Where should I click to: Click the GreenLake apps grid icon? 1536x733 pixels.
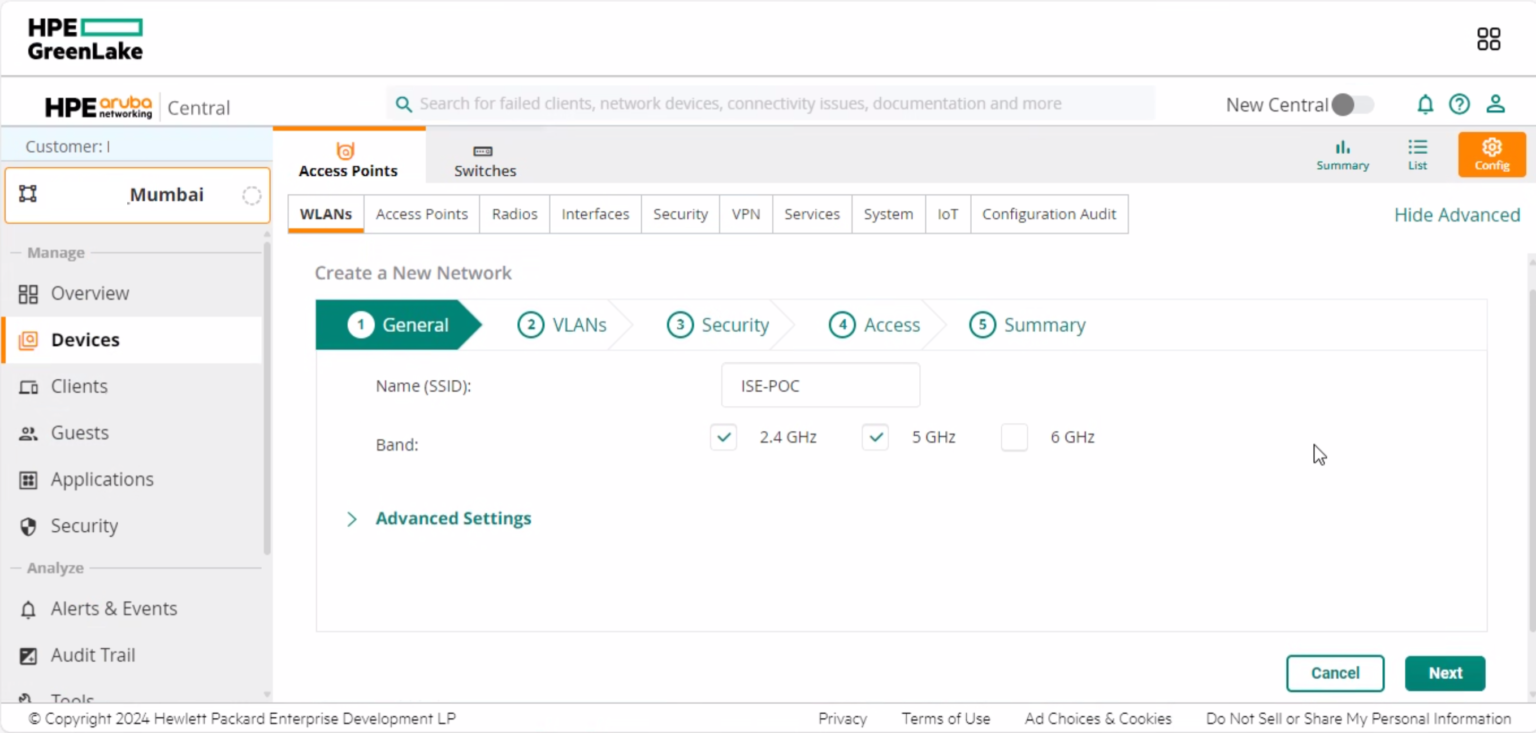pos(1488,38)
